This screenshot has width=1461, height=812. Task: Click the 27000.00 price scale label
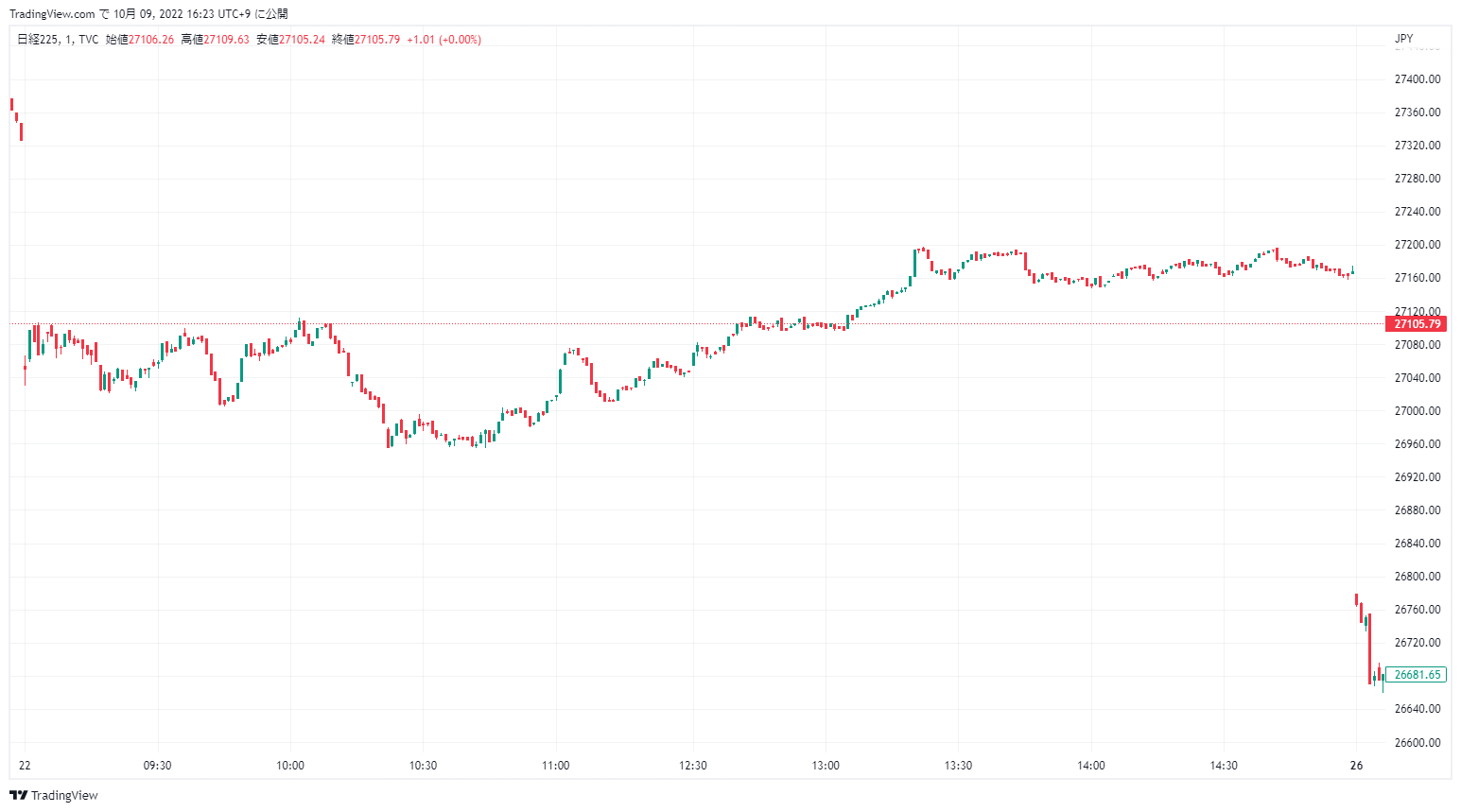coord(1418,411)
